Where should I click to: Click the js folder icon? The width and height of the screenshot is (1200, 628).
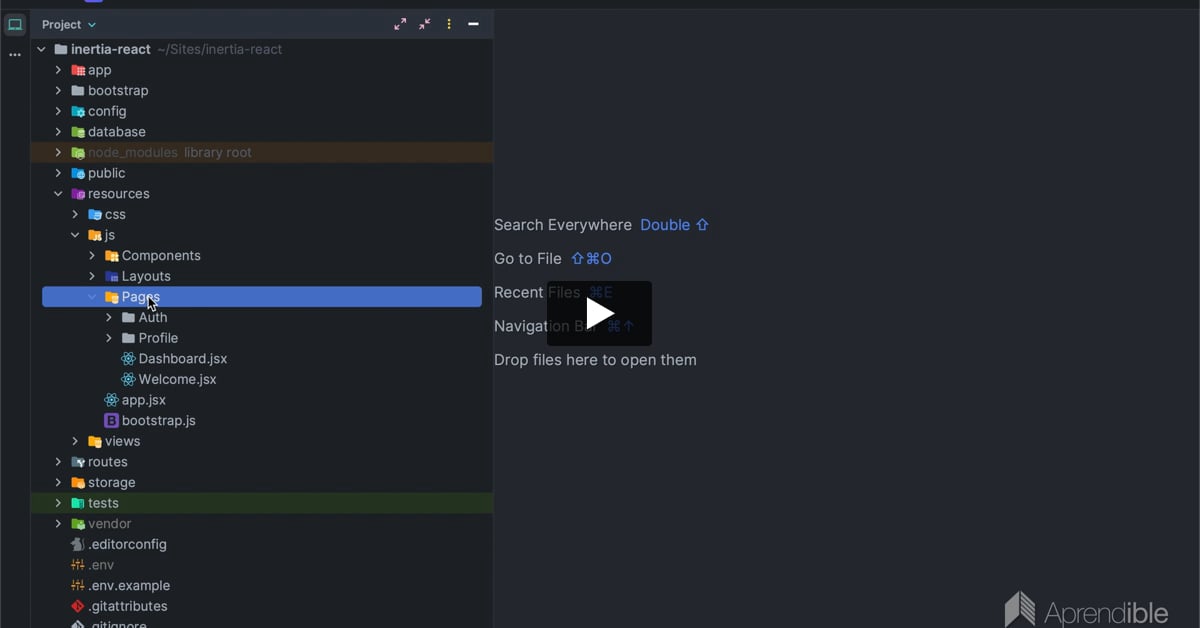point(95,235)
